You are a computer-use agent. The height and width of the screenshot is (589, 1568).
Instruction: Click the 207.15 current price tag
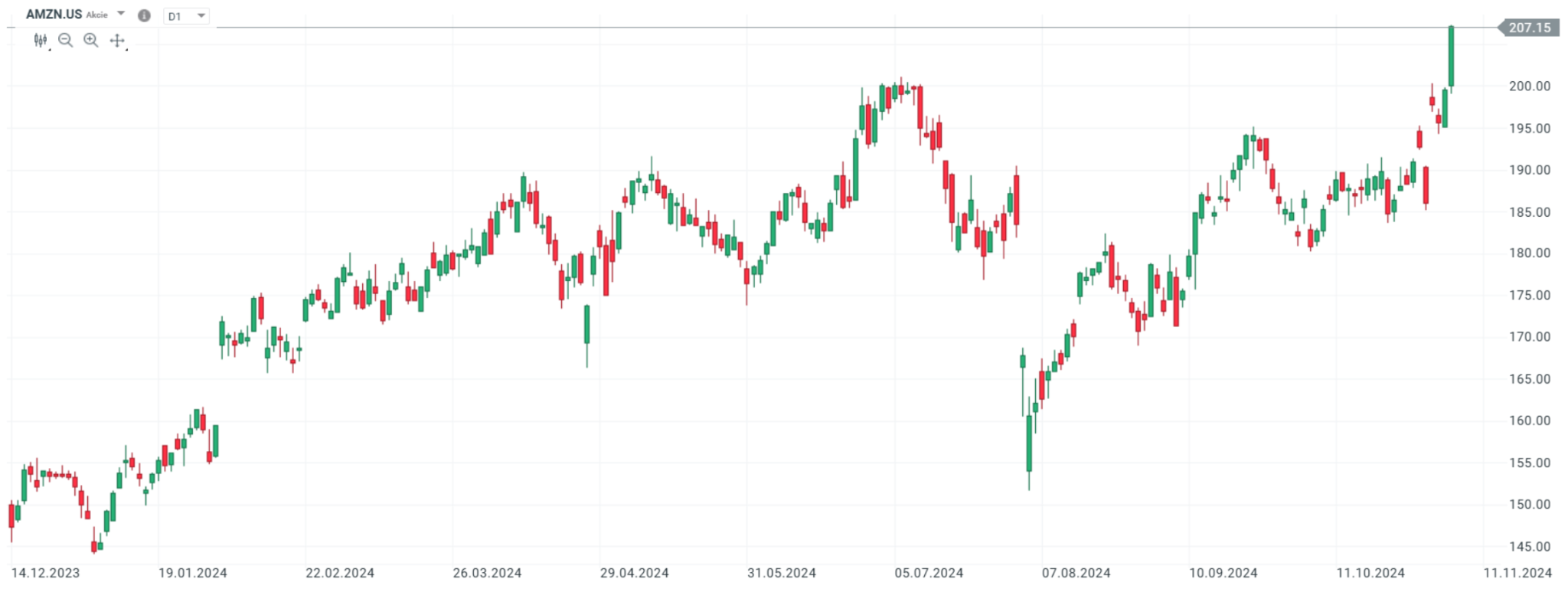1529,28
